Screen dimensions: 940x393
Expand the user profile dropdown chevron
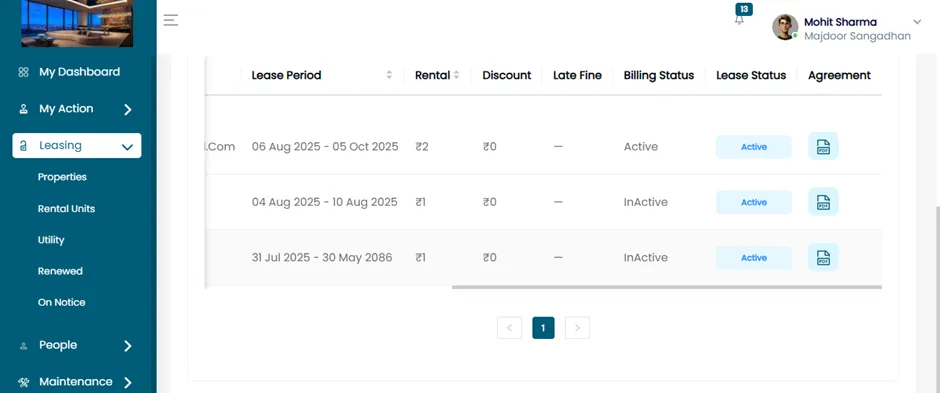917,22
